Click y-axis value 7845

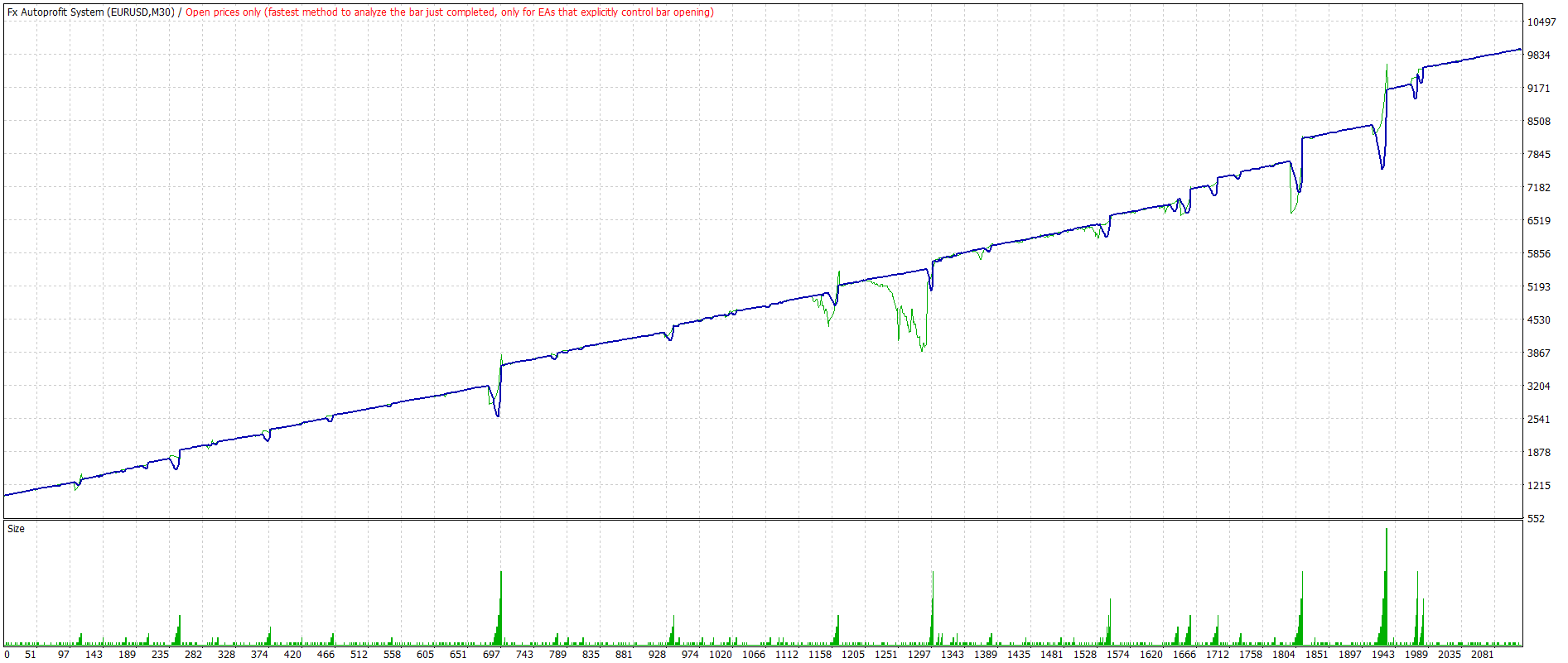click(1539, 155)
